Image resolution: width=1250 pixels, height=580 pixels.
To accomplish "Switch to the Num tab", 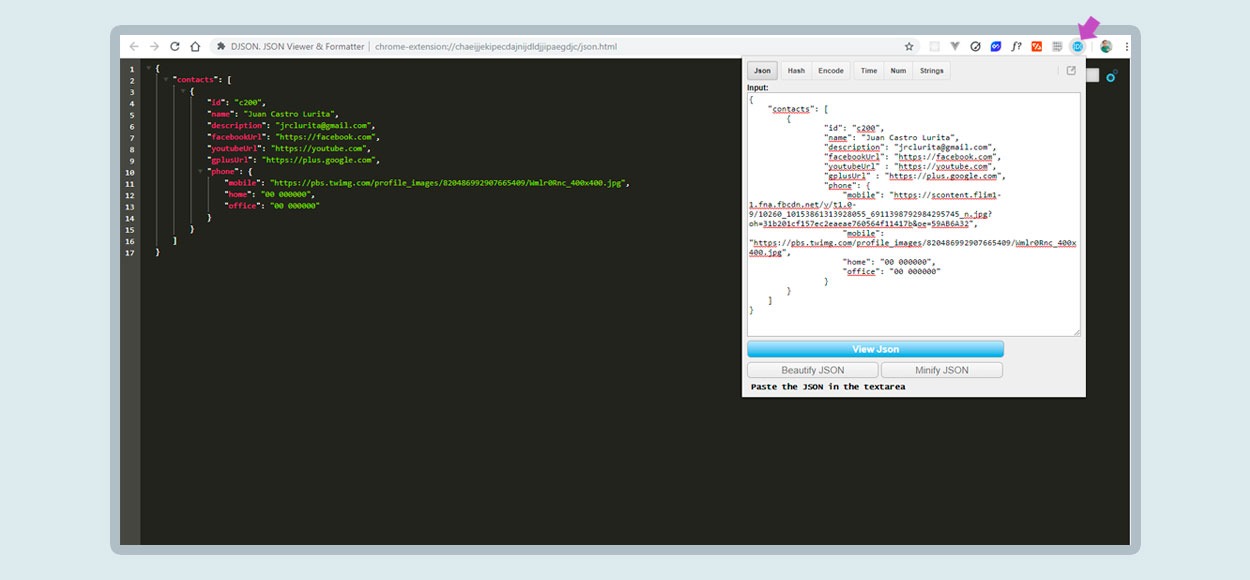I will click(898, 71).
